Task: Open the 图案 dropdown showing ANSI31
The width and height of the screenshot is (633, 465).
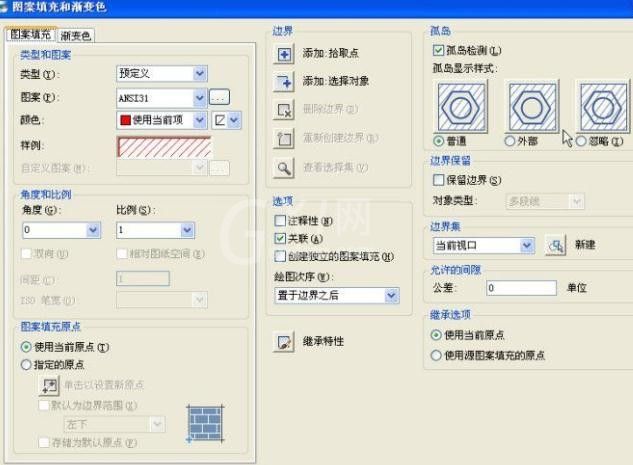Action: point(162,98)
